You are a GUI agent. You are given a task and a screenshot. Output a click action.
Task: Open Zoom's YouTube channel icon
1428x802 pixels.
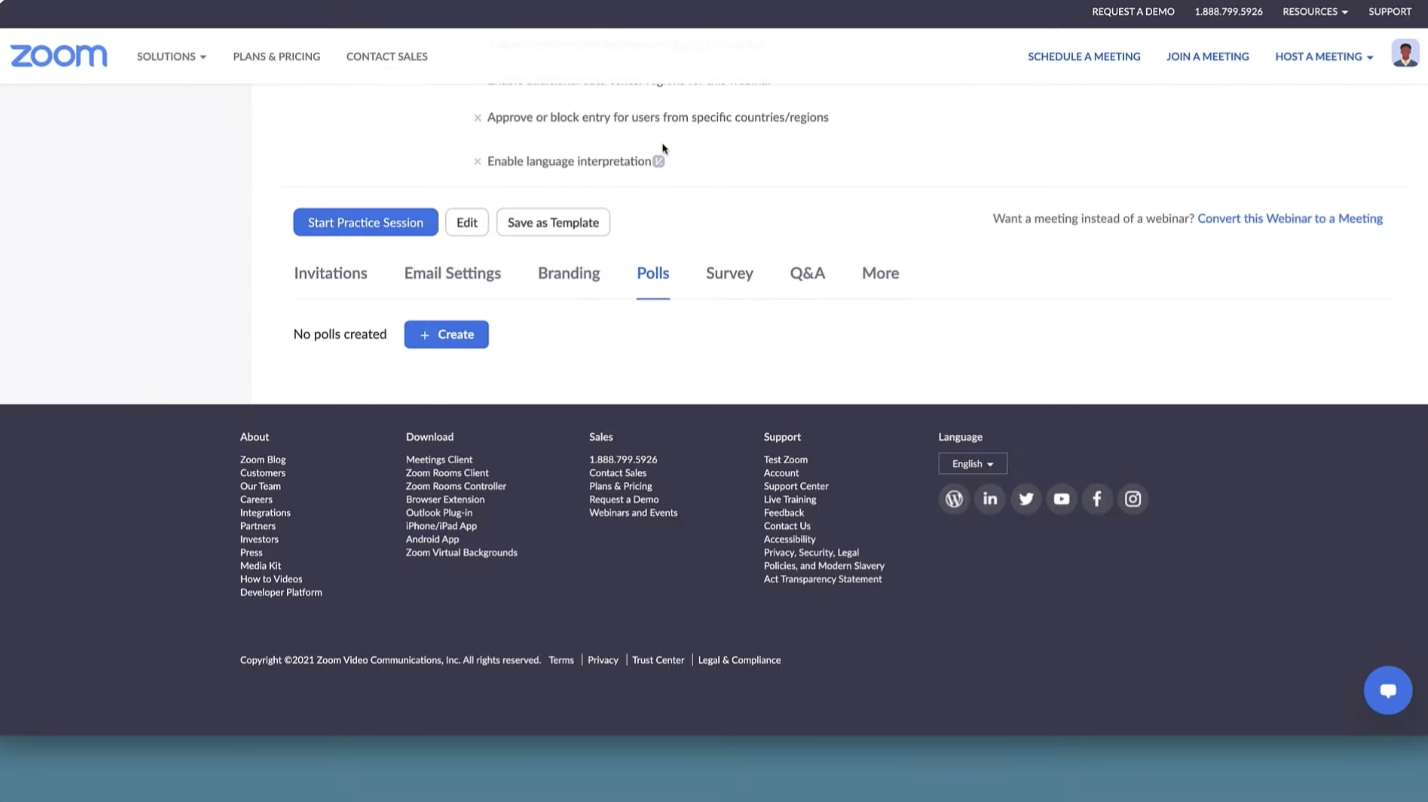click(1061, 499)
